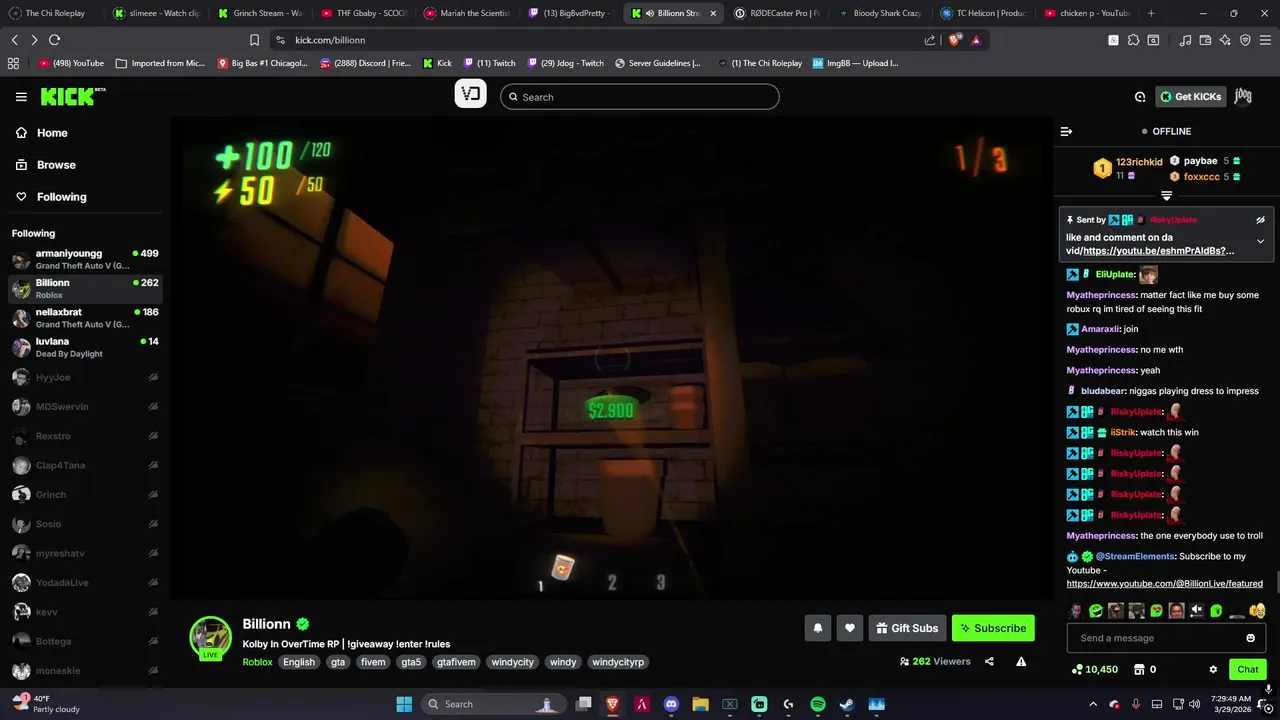Go to Home in the sidebar
Image resolution: width=1280 pixels, height=720 pixels.
click(52, 133)
